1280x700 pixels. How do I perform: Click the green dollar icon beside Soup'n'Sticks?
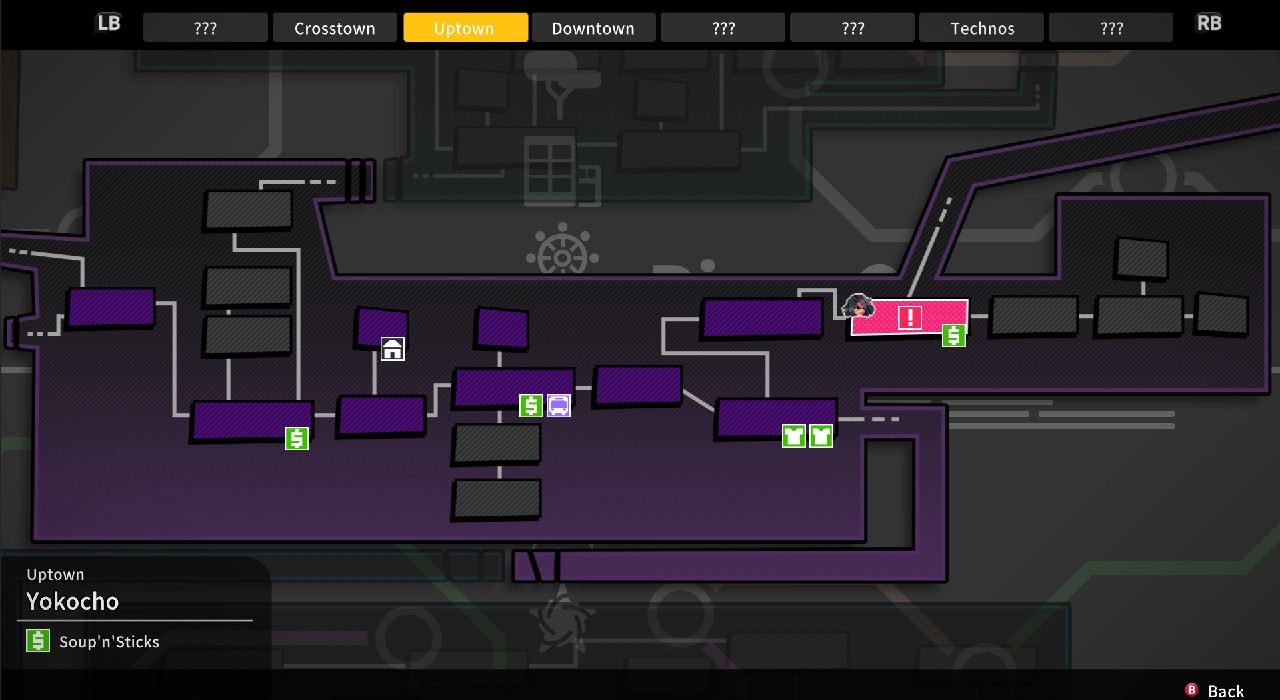tap(38, 641)
